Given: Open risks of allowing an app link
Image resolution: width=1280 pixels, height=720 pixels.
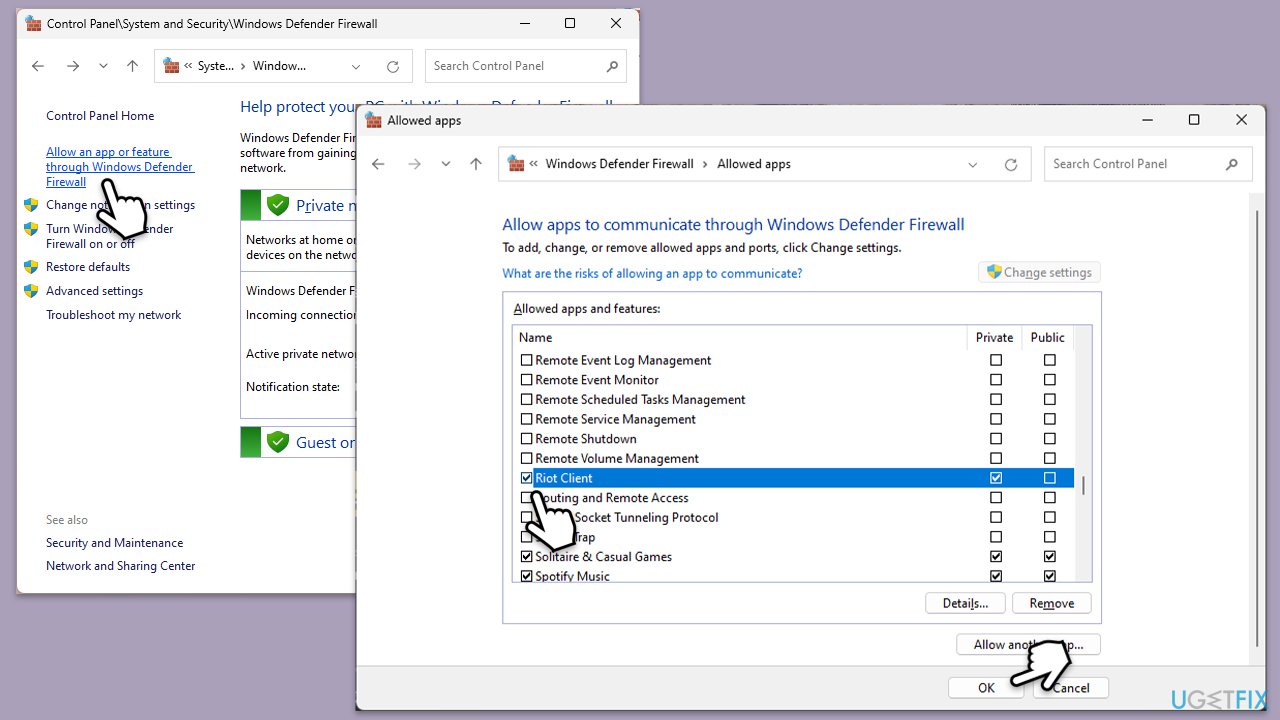Looking at the screenshot, I should click(652, 273).
